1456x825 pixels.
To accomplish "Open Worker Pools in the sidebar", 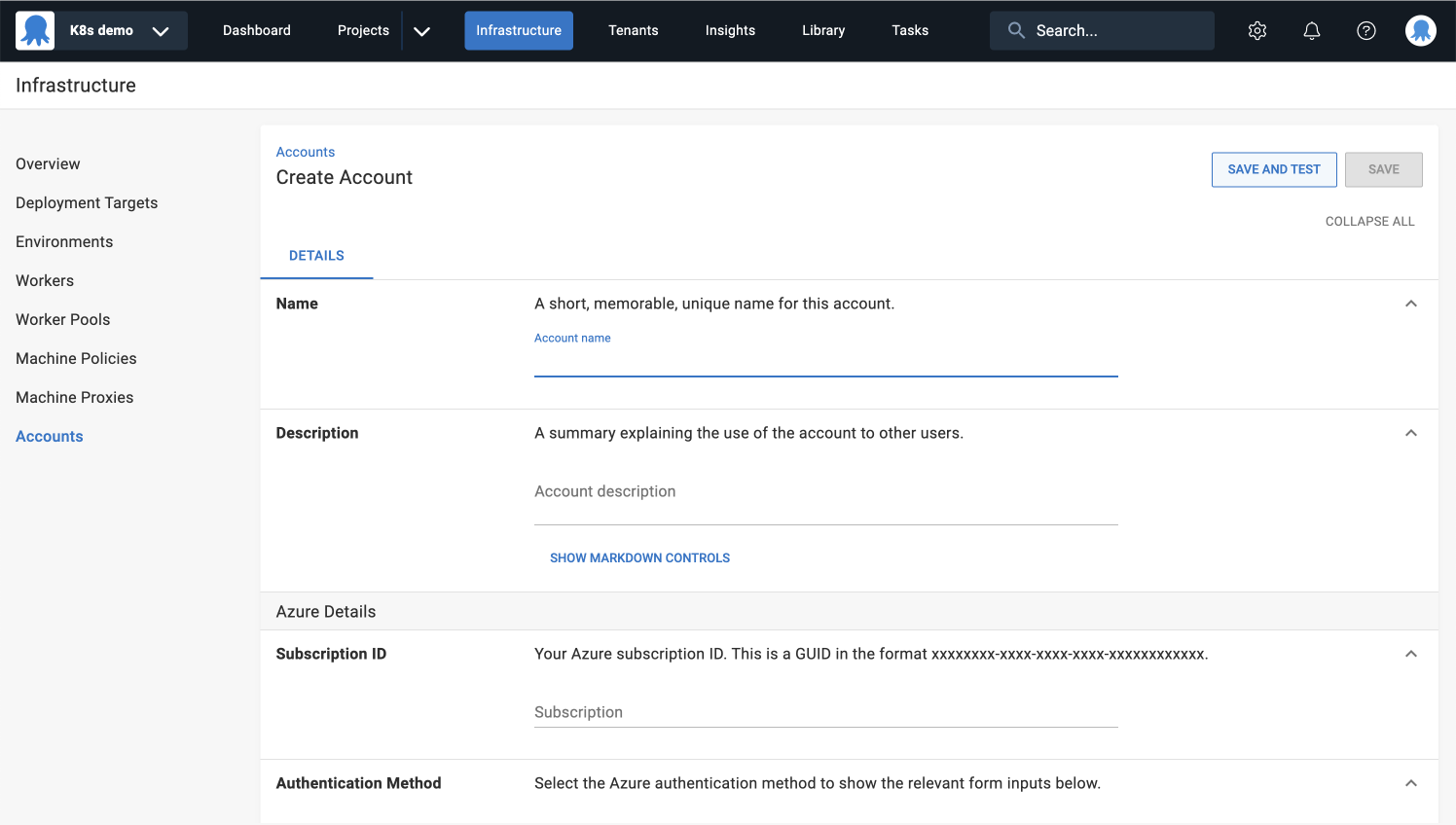I will [62, 319].
